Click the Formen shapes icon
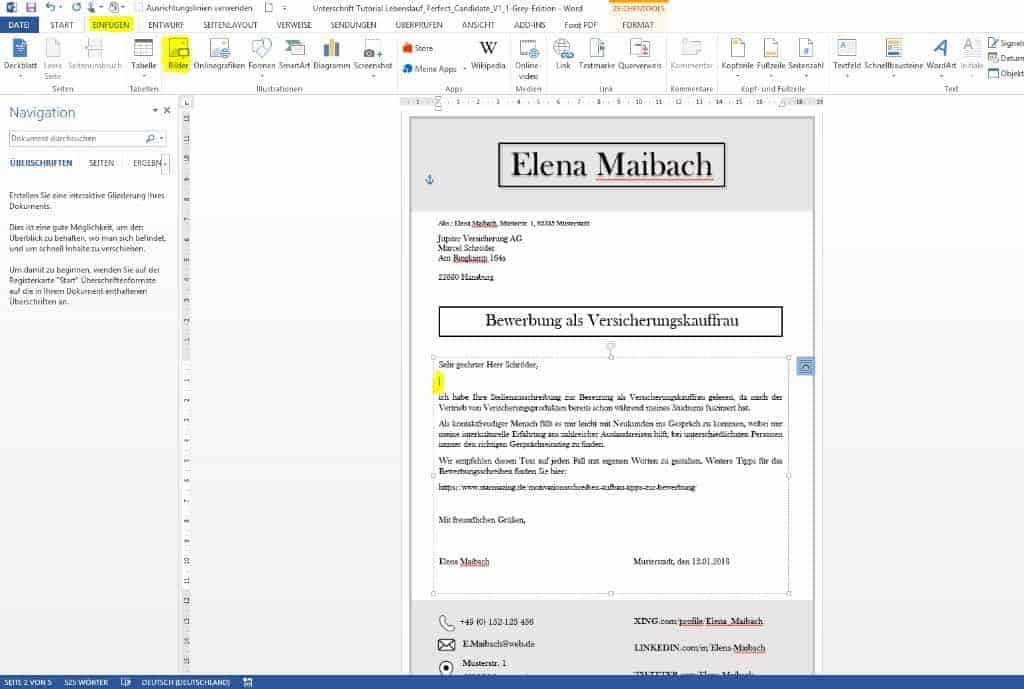 click(x=261, y=55)
